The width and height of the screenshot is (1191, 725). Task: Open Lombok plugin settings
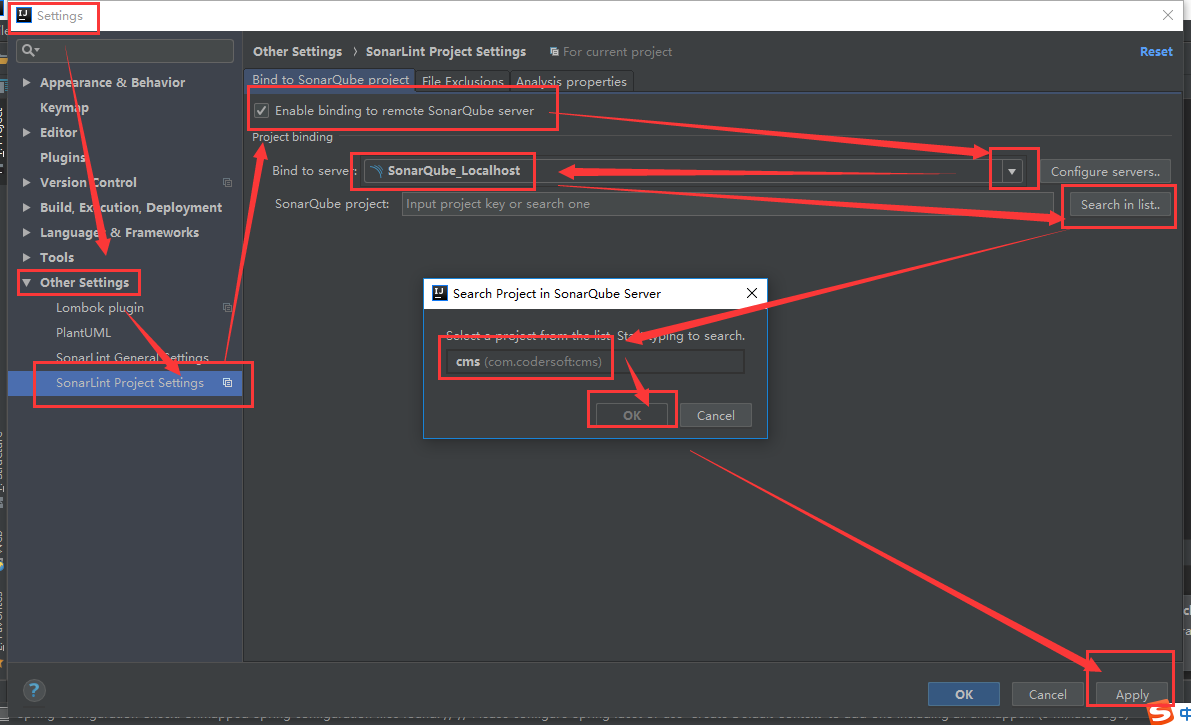tap(100, 308)
